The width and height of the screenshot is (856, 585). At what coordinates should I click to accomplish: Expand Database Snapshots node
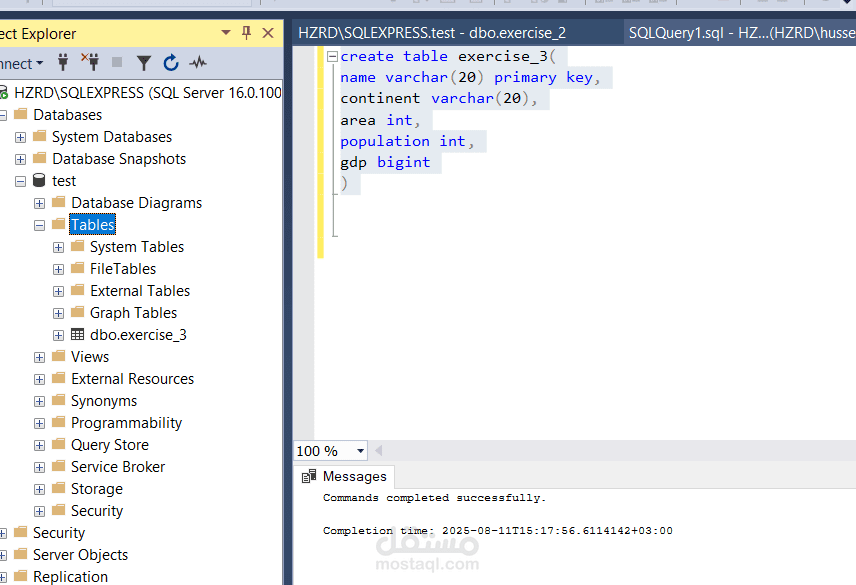(x=20, y=159)
